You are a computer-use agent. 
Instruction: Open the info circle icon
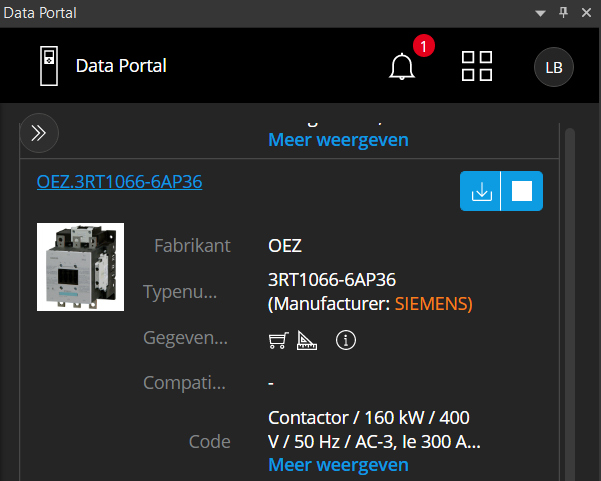click(x=346, y=340)
